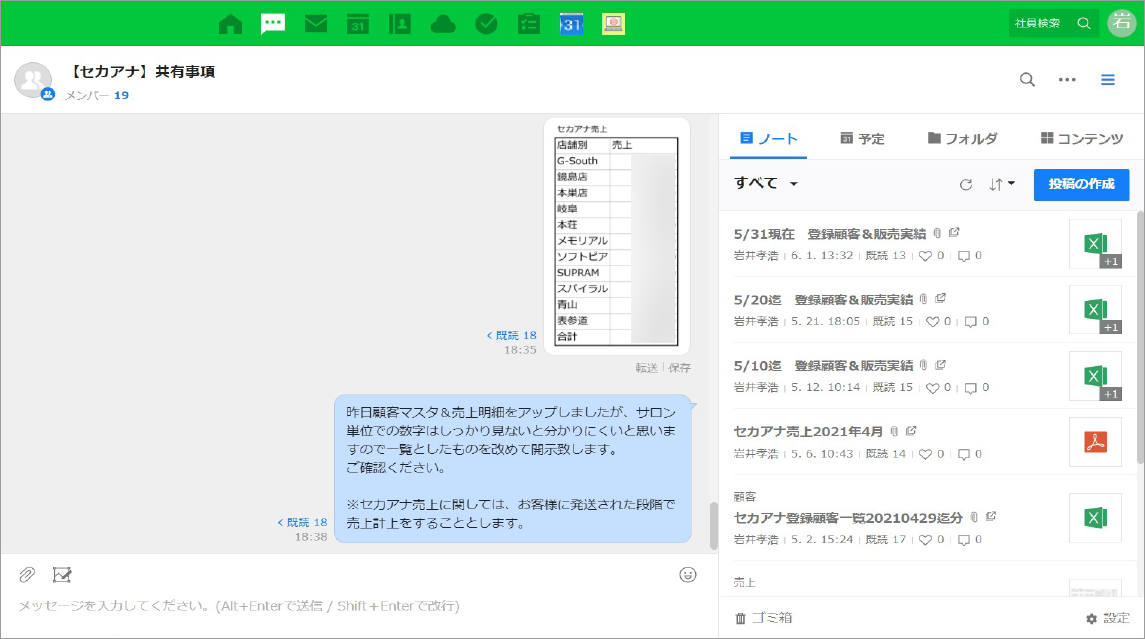
Task: Click the paperclip attach file icon
Action: coord(27,574)
